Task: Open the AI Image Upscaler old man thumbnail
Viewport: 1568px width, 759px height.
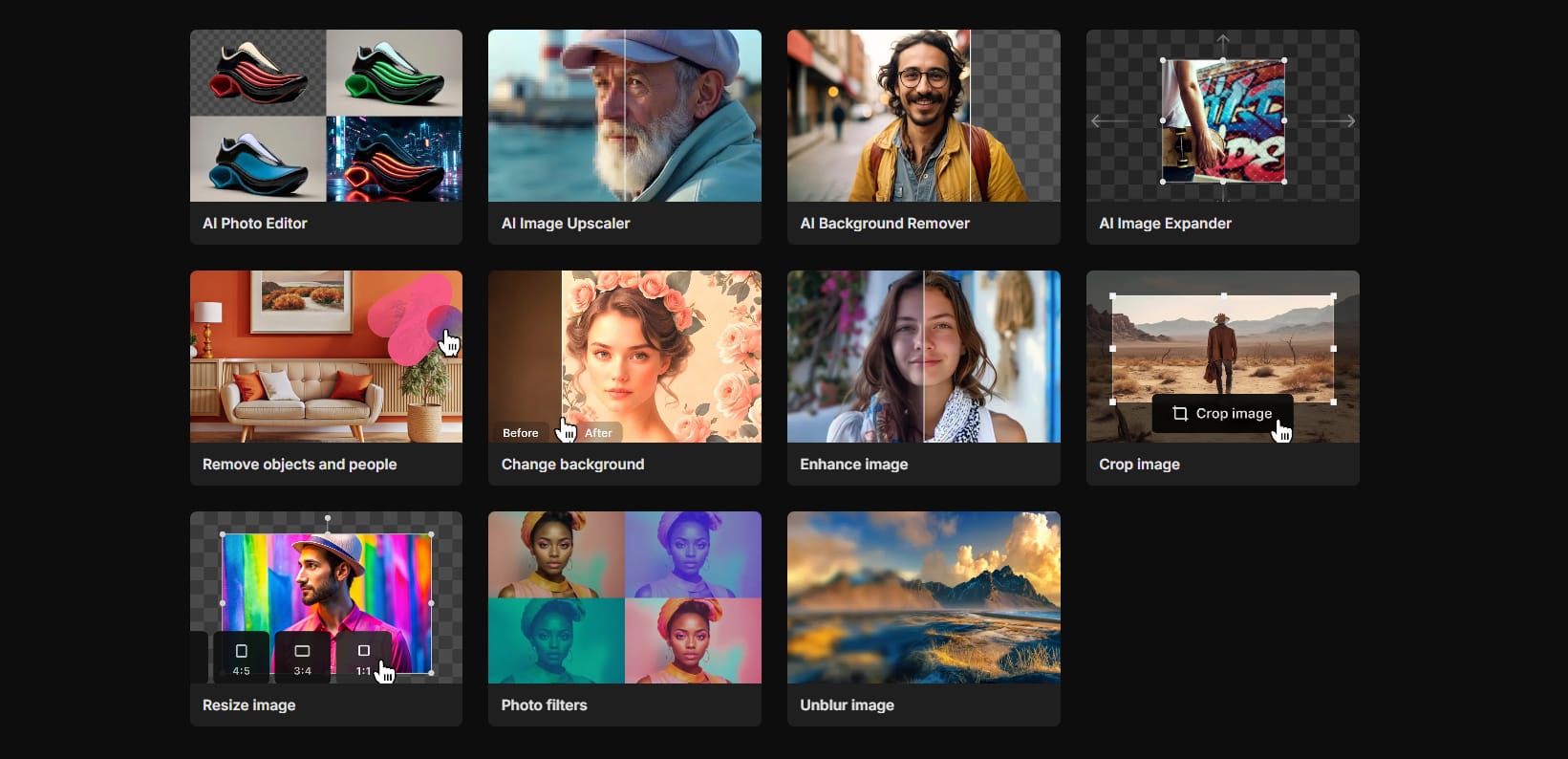Action: click(625, 116)
